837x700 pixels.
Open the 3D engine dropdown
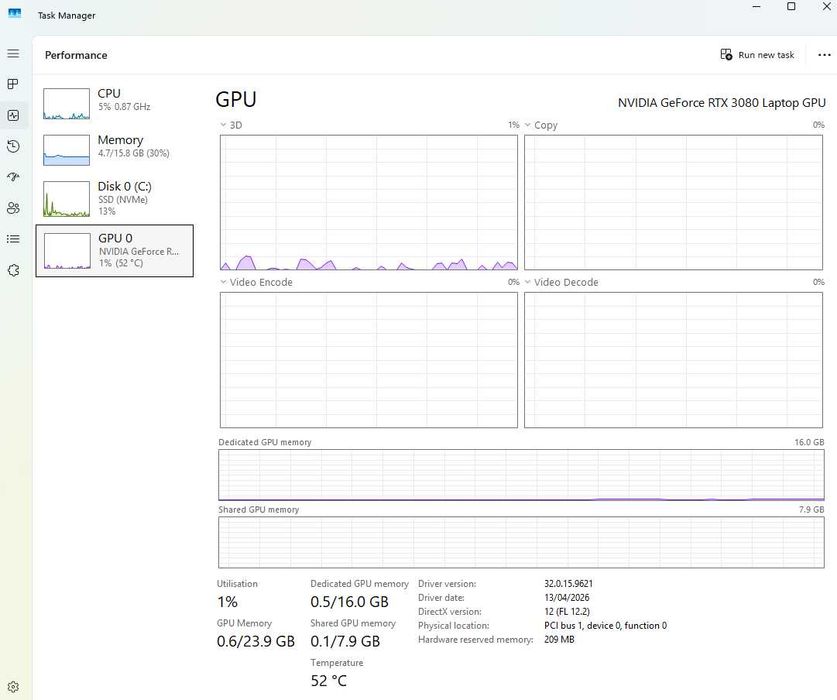pos(231,125)
